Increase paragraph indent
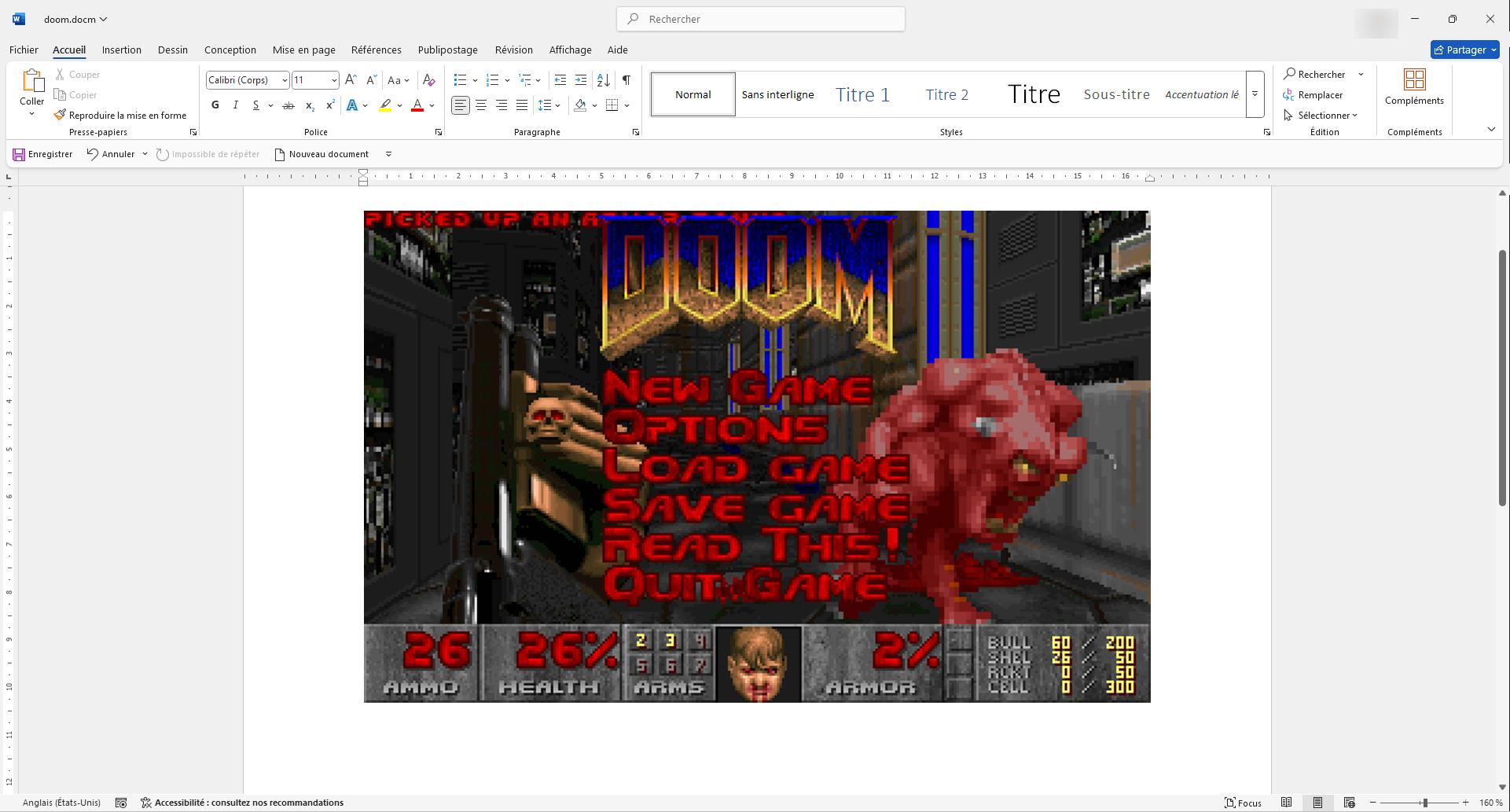 [581, 80]
